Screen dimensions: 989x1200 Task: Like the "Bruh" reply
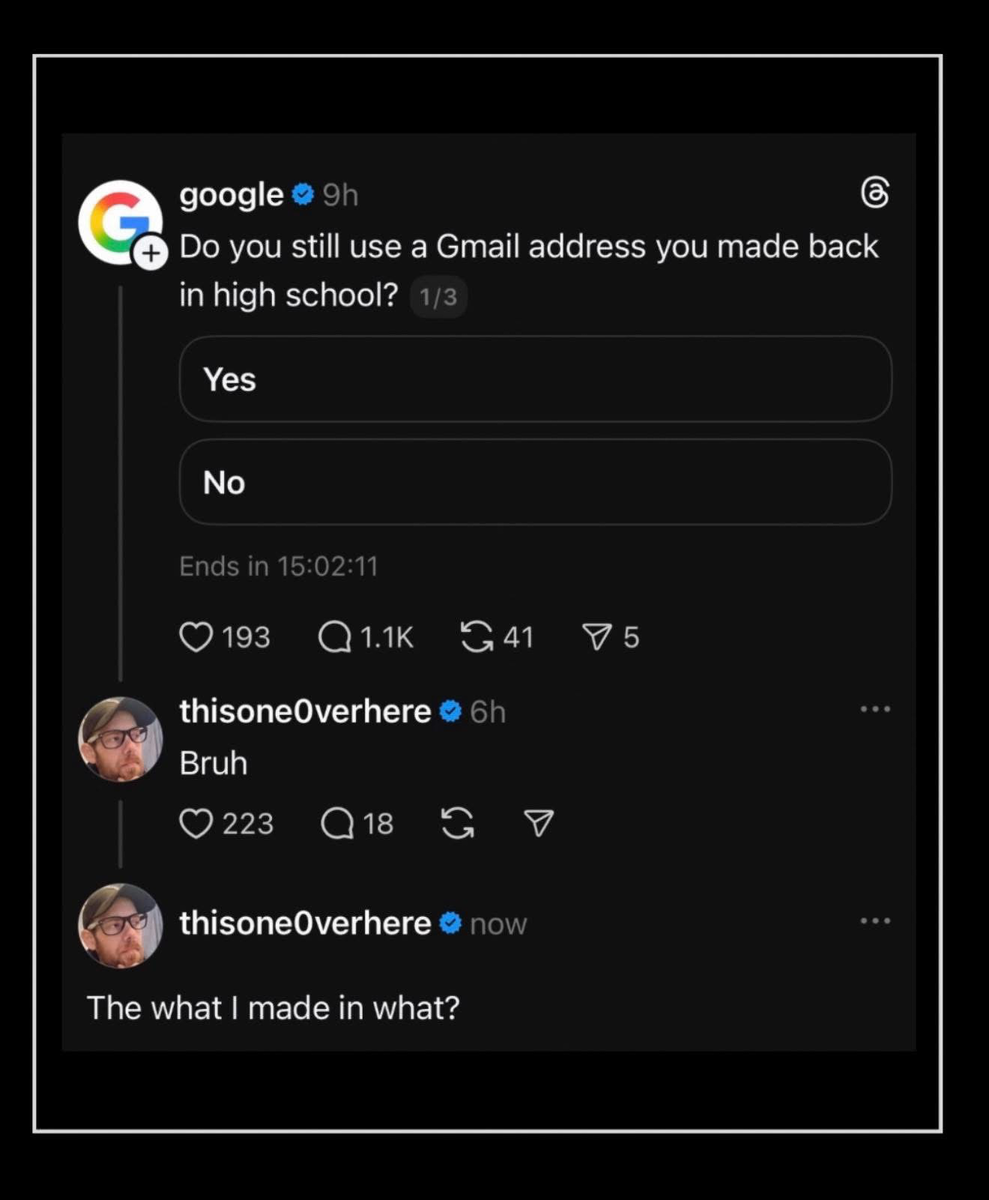click(x=195, y=823)
